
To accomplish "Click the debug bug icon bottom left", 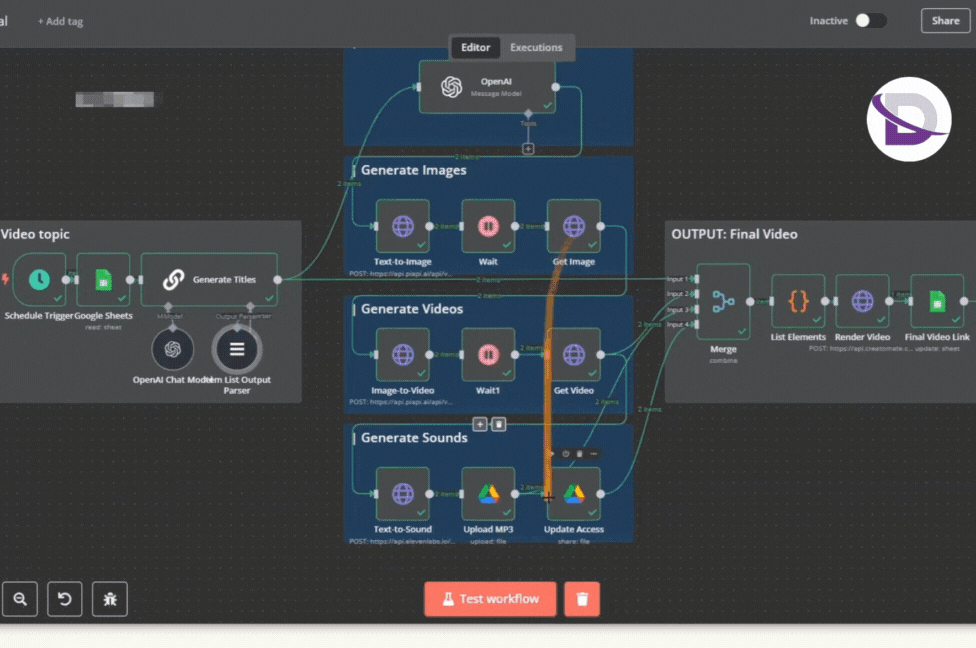I will coord(109,598).
